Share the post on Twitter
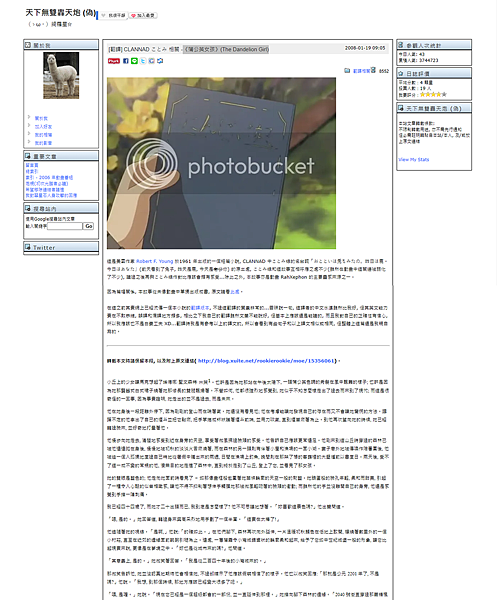497x600 pixels. pos(143,61)
